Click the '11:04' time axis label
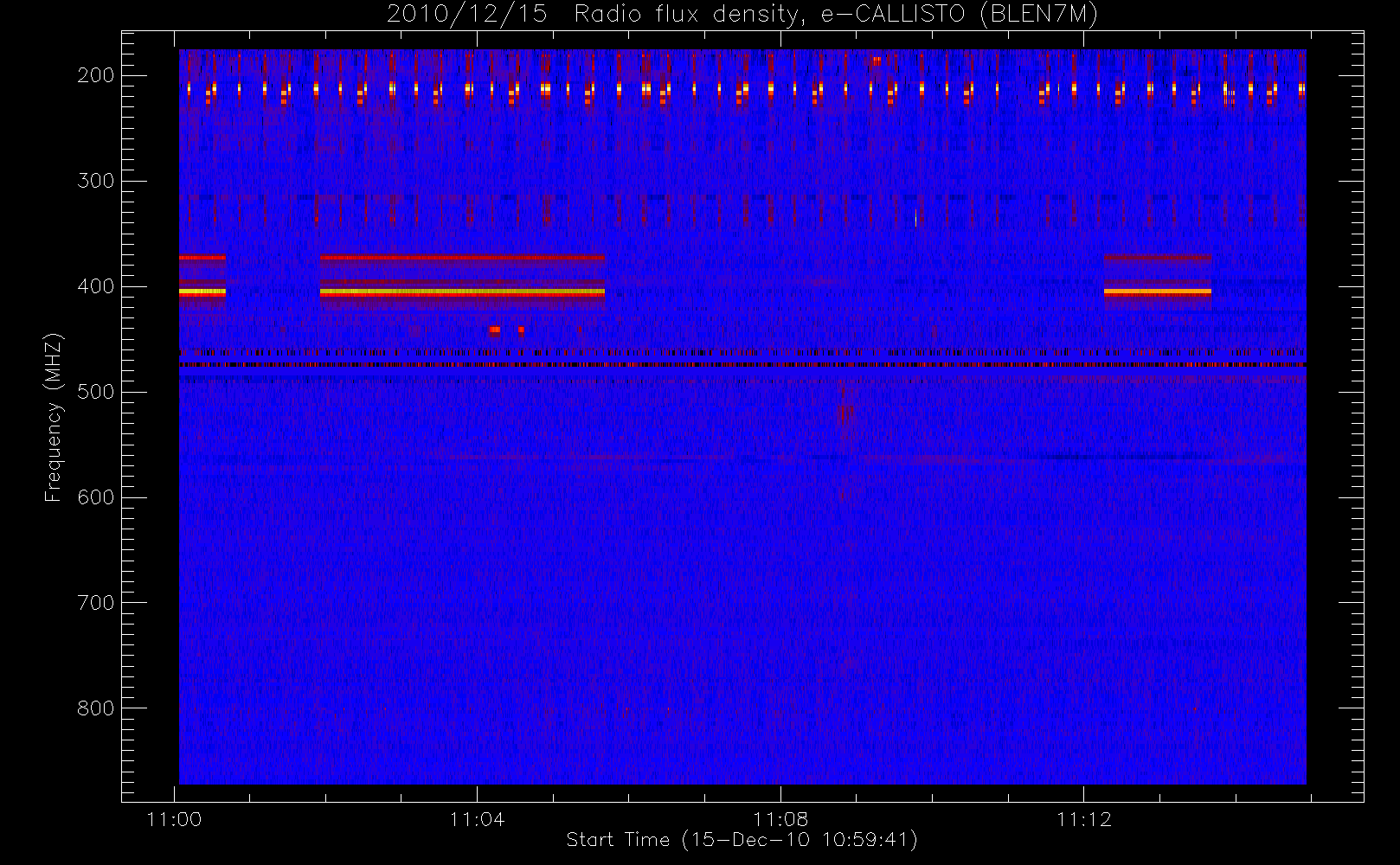Viewport: 1400px width, 865px height. click(x=478, y=818)
